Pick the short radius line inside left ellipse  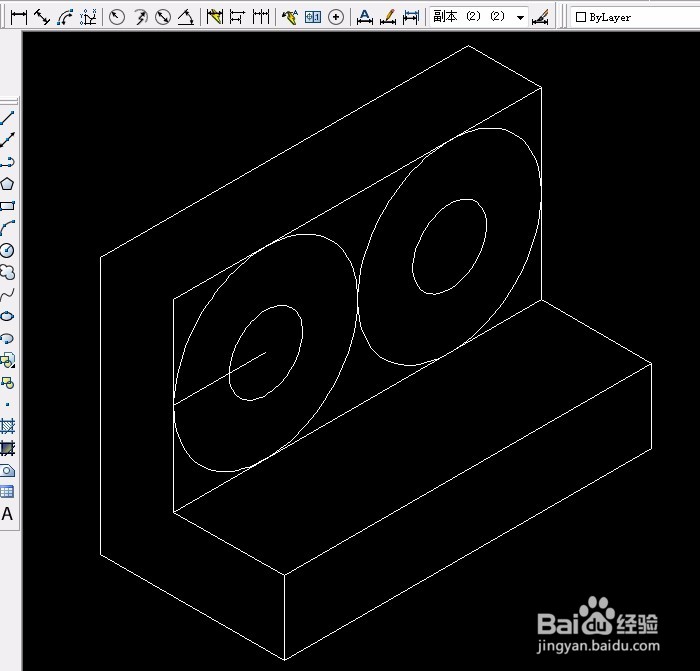pos(220,379)
